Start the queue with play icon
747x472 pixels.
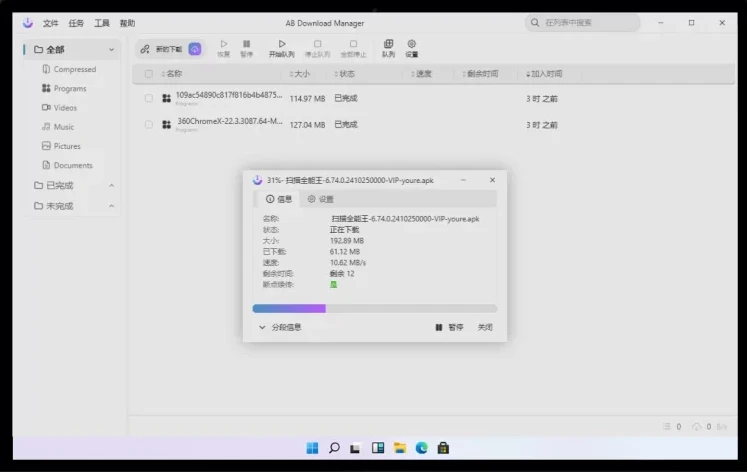[282, 43]
